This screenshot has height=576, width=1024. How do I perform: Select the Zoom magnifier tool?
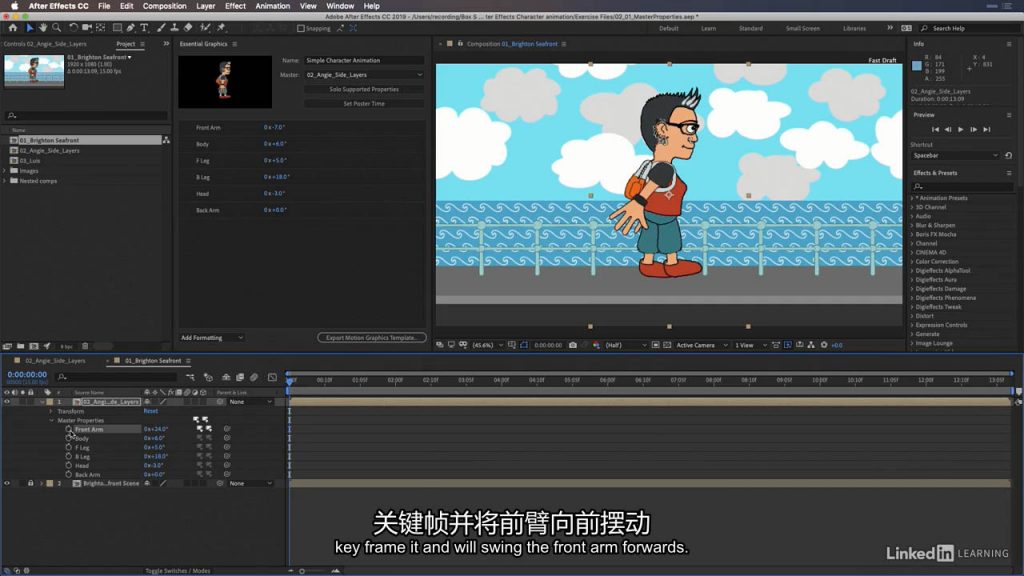point(57,28)
